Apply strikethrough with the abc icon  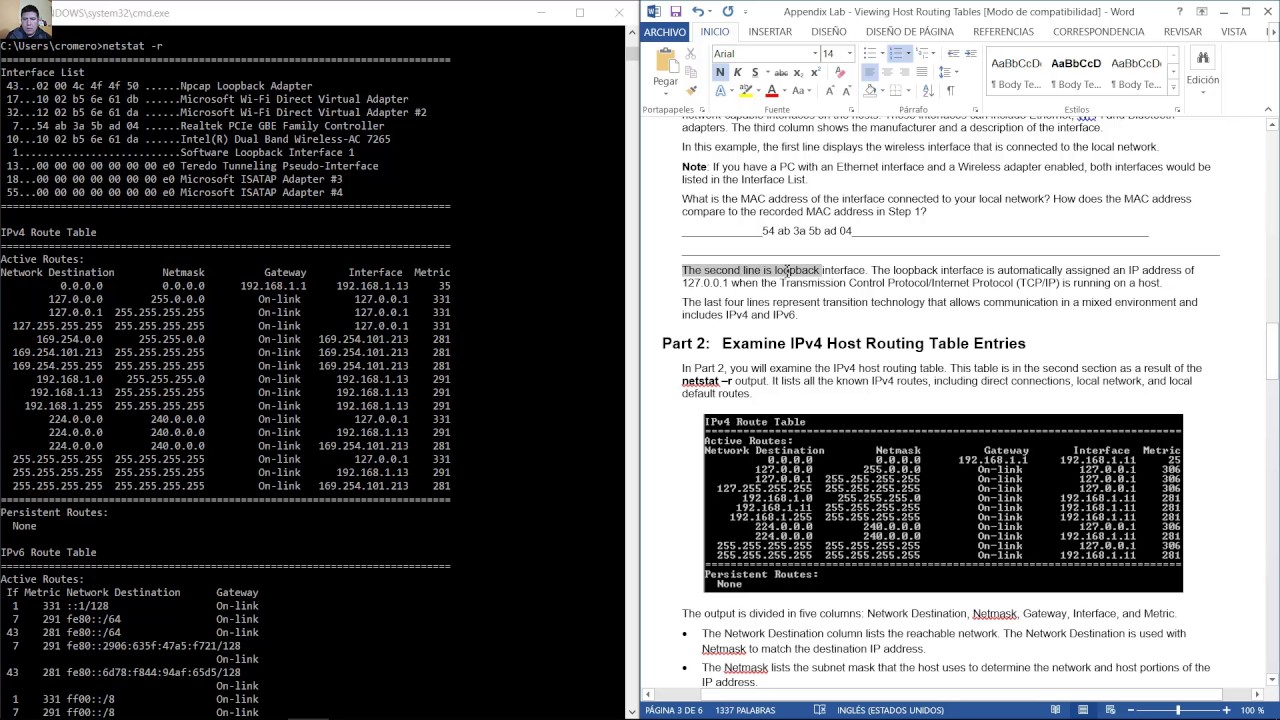click(781, 72)
